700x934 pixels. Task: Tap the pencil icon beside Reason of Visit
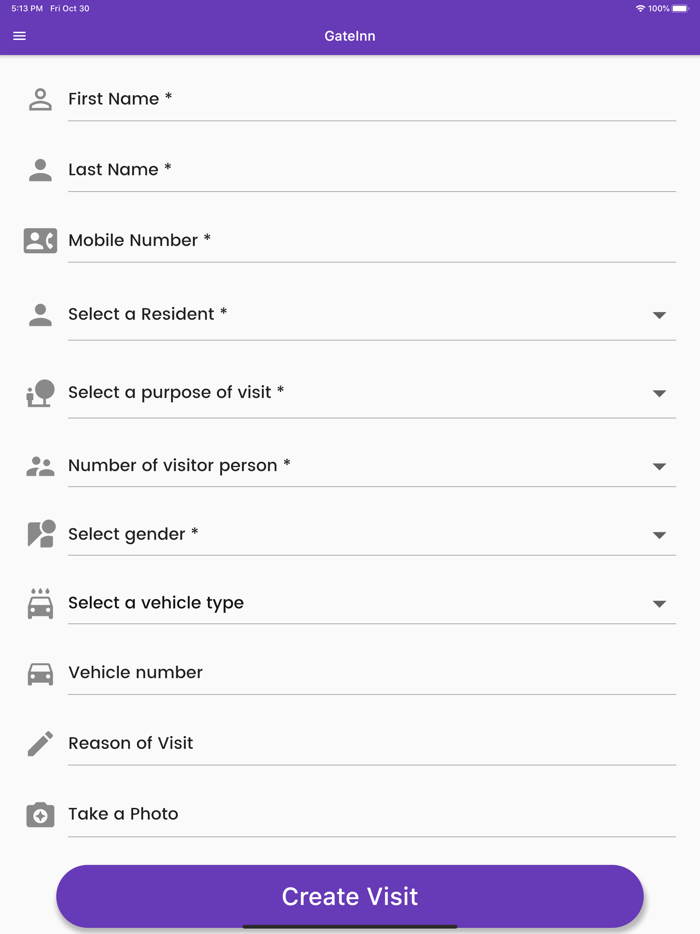pos(40,744)
